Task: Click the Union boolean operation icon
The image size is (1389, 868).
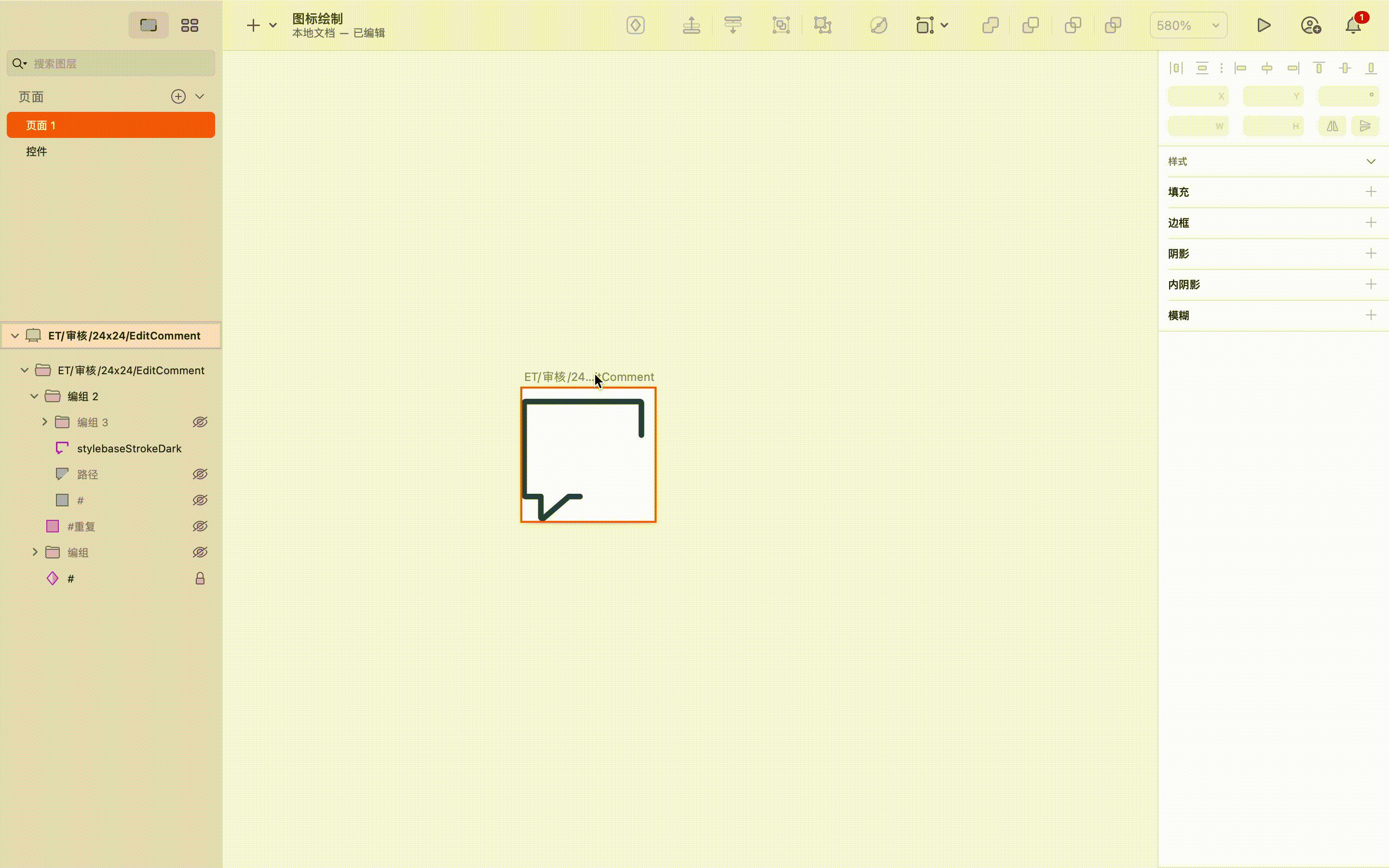Action: 990,25
